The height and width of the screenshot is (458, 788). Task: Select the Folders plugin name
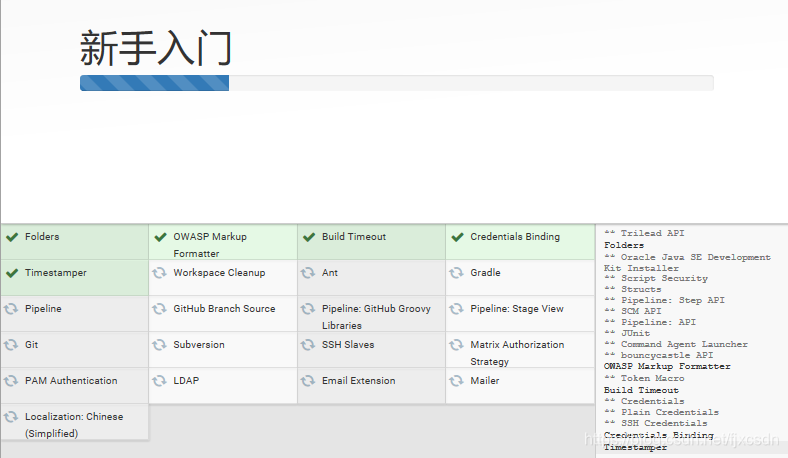42,237
